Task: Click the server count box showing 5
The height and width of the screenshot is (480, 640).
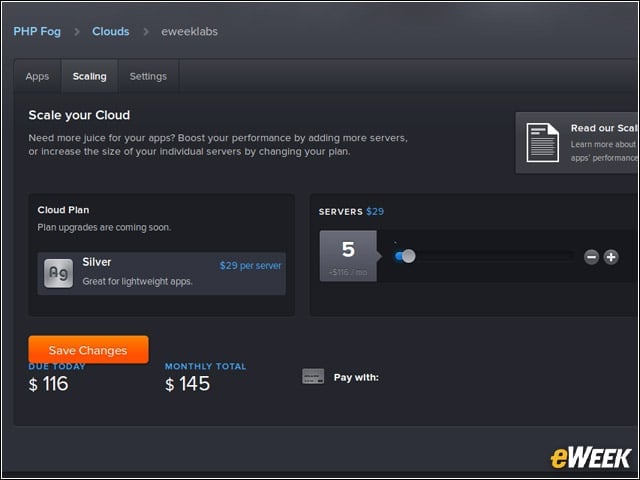Action: pyautogui.click(x=348, y=256)
